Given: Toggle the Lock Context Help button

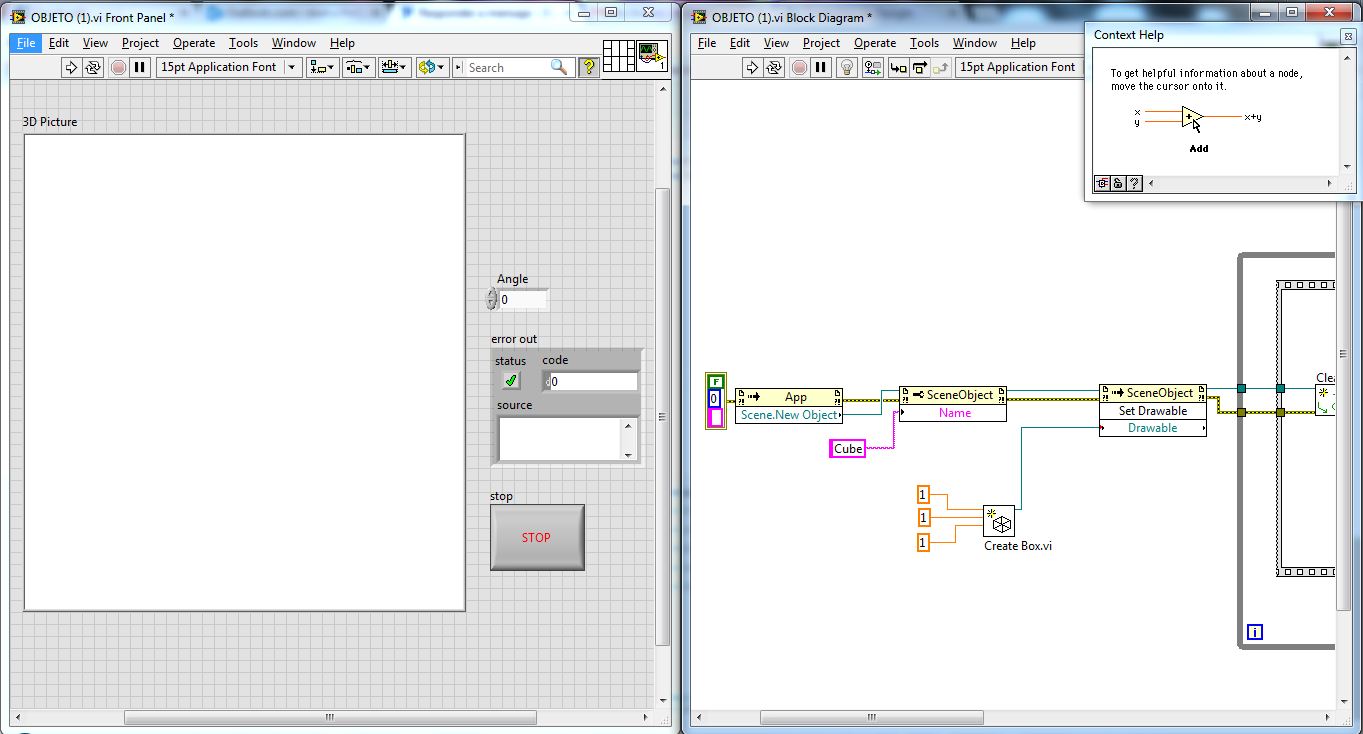Looking at the screenshot, I should (x=1118, y=183).
